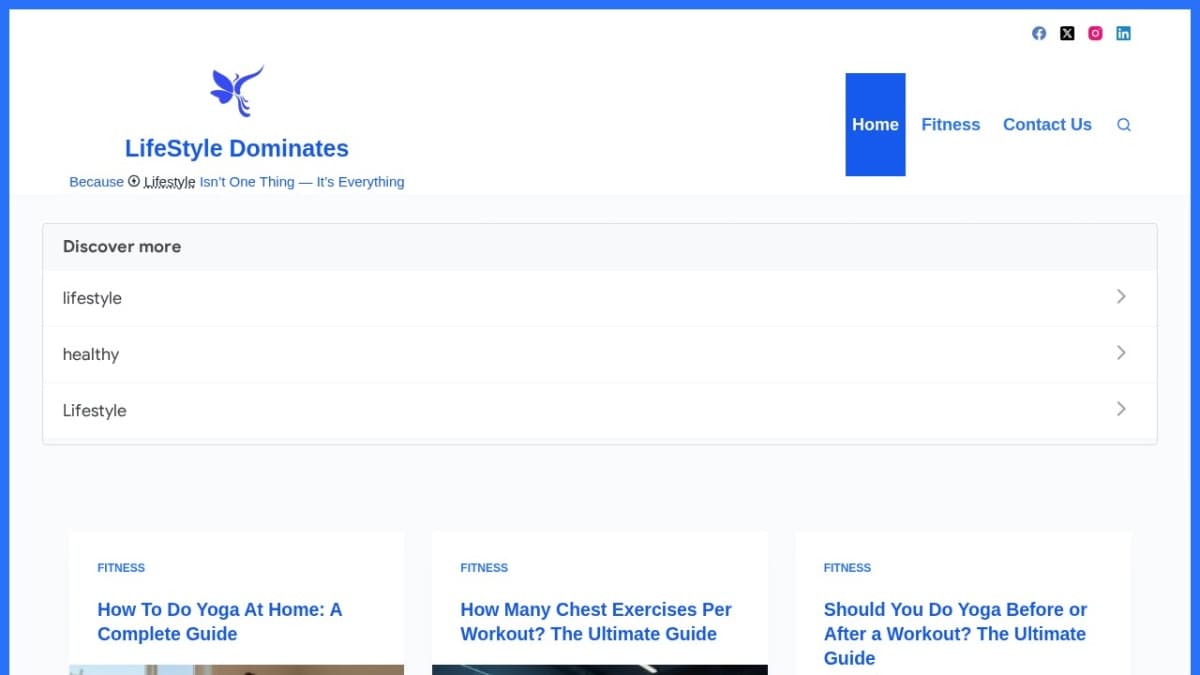Read 'How Many Chest Exercises Per Workout' post
This screenshot has height=675, width=1200.
click(596, 621)
